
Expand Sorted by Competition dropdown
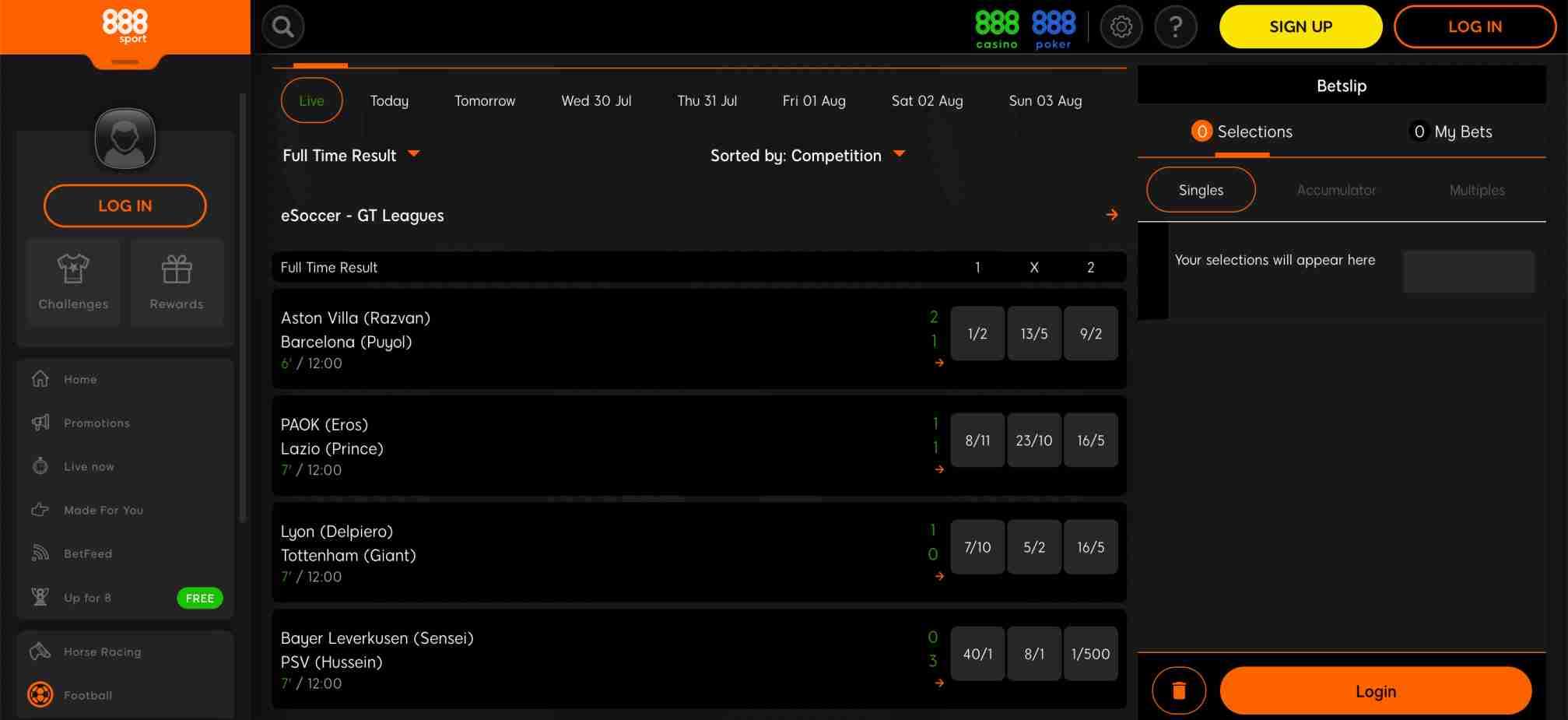coord(808,155)
